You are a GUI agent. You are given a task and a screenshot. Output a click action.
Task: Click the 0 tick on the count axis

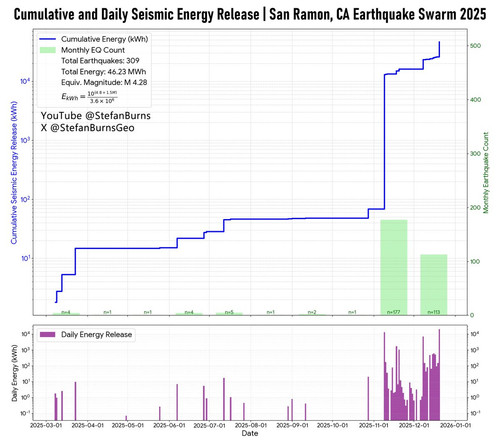[471, 315]
